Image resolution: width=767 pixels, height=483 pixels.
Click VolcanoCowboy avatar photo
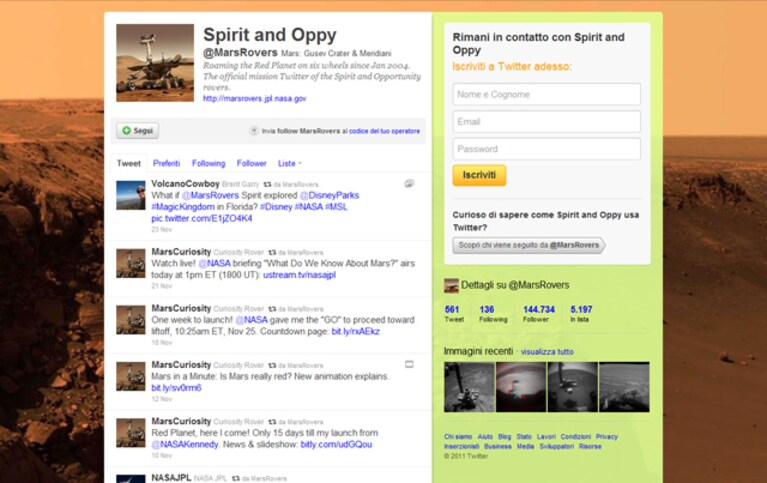point(131,195)
